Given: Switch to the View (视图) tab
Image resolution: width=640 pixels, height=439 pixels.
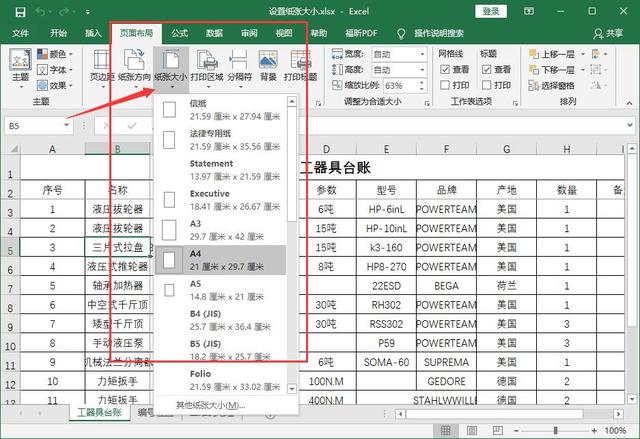Looking at the screenshot, I should click(x=284, y=33).
